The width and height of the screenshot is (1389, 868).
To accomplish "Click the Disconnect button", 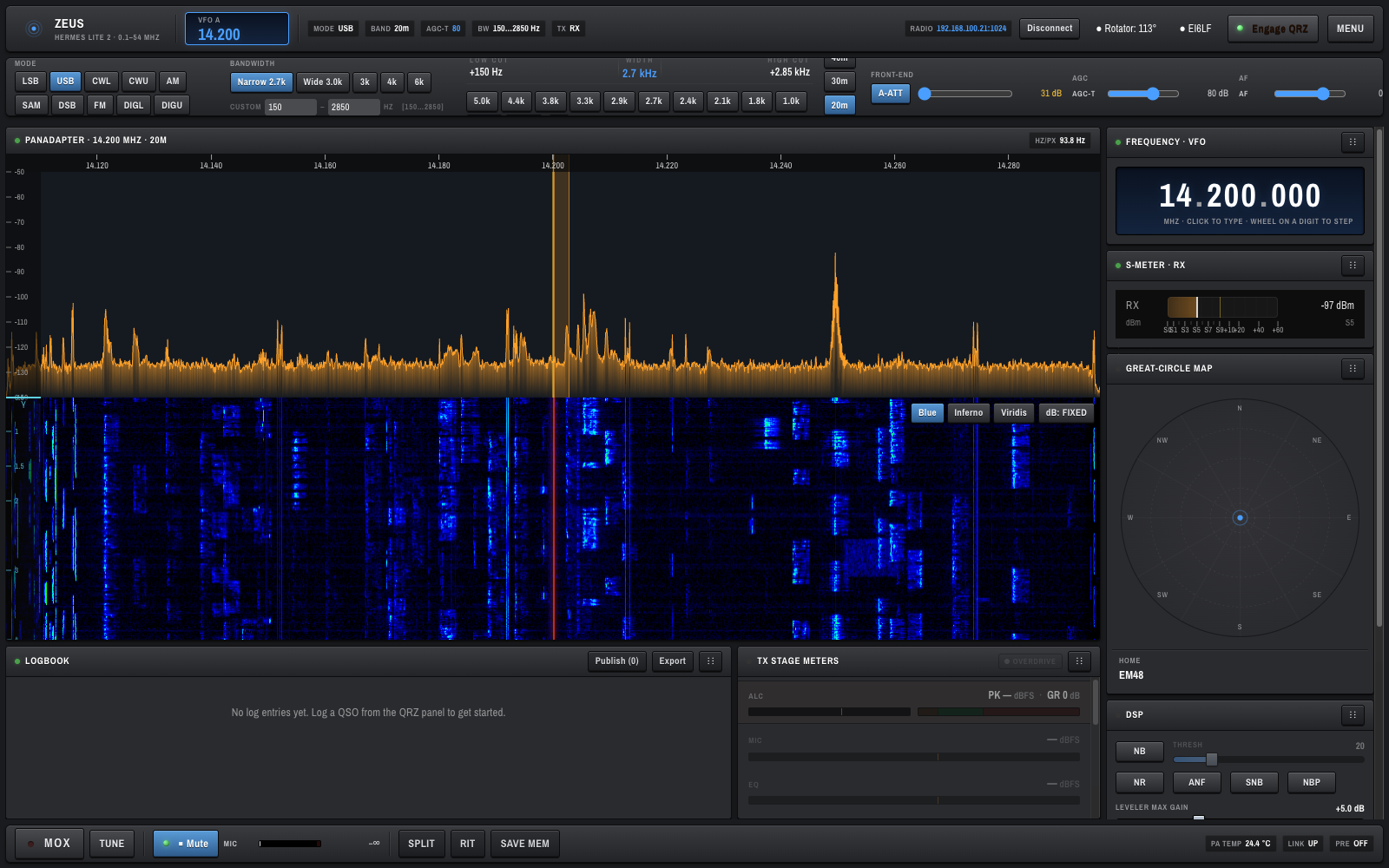I will coord(1050,29).
